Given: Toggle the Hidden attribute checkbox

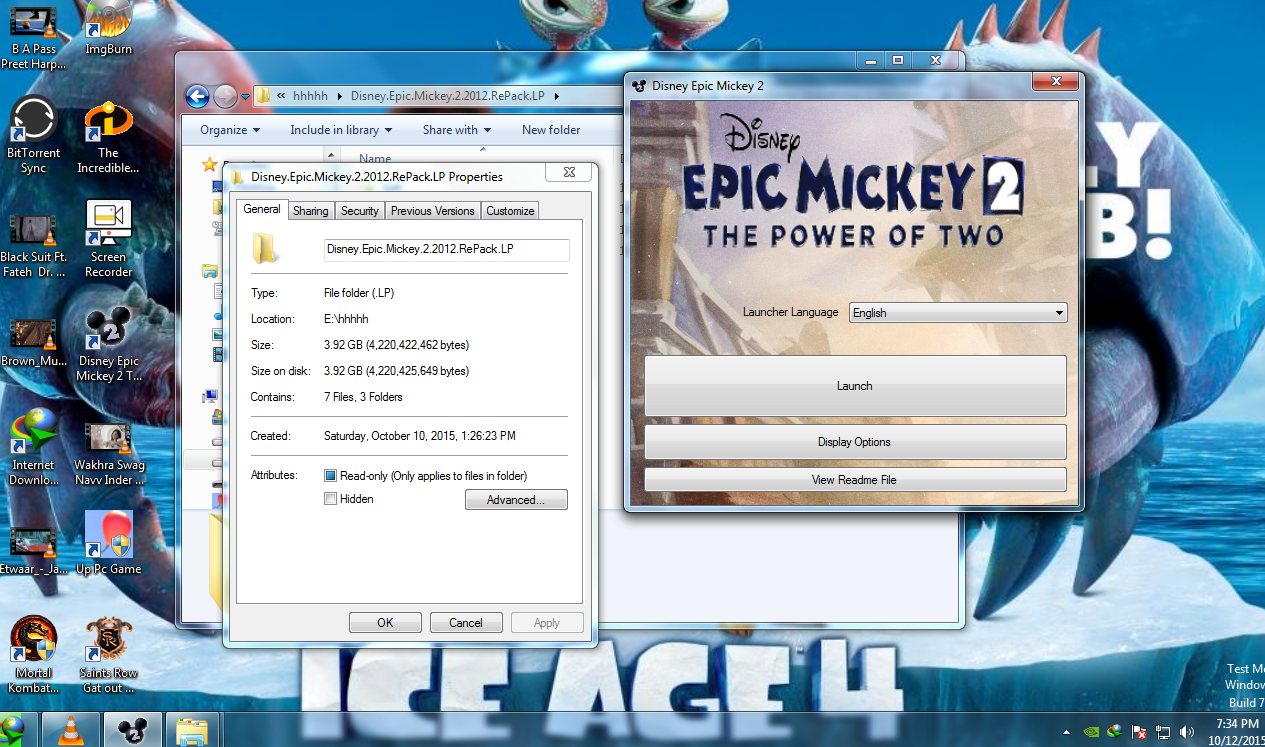Looking at the screenshot, I should pos(331,499).
